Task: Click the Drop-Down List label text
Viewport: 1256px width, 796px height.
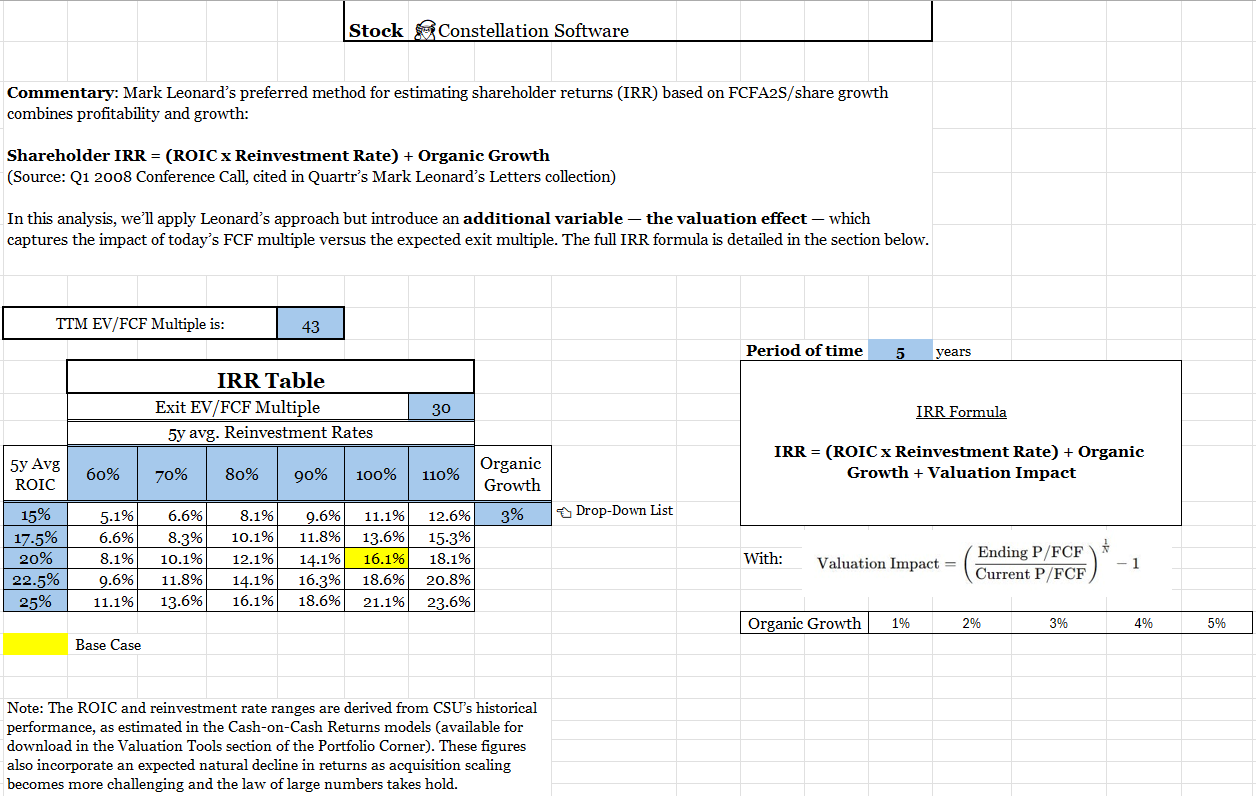Action: pyautogui.click(x=624, y=511)
